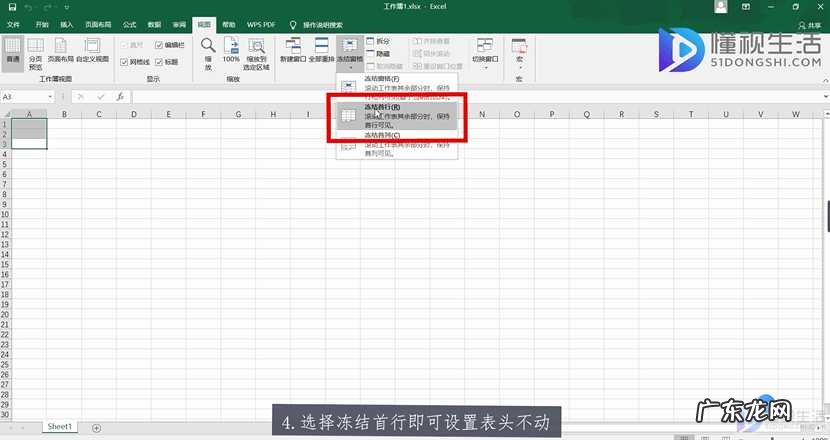Choose 冻结首行(R) freeze top row option
830x440 pixels.
coord(397,116)
